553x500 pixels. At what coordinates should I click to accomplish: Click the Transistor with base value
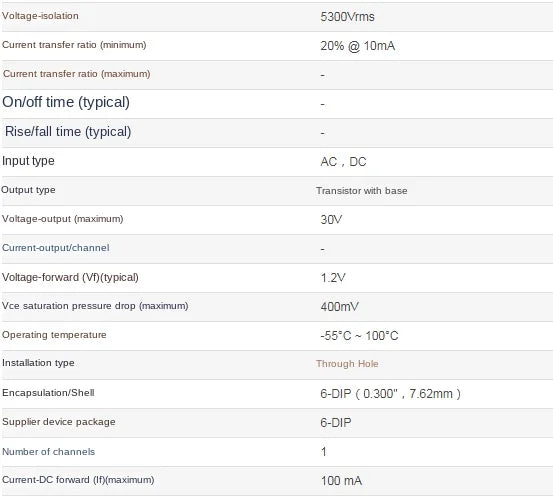[x=361, y=191]
